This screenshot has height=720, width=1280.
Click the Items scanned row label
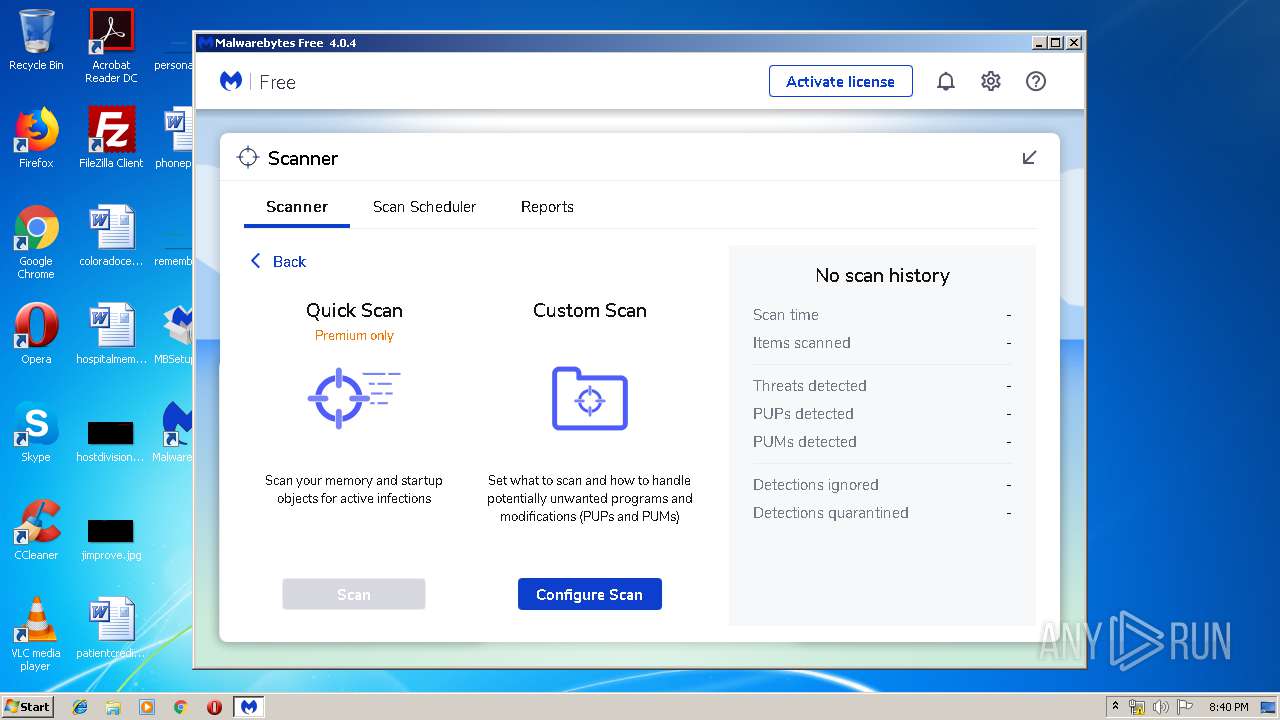pos(802,343)
